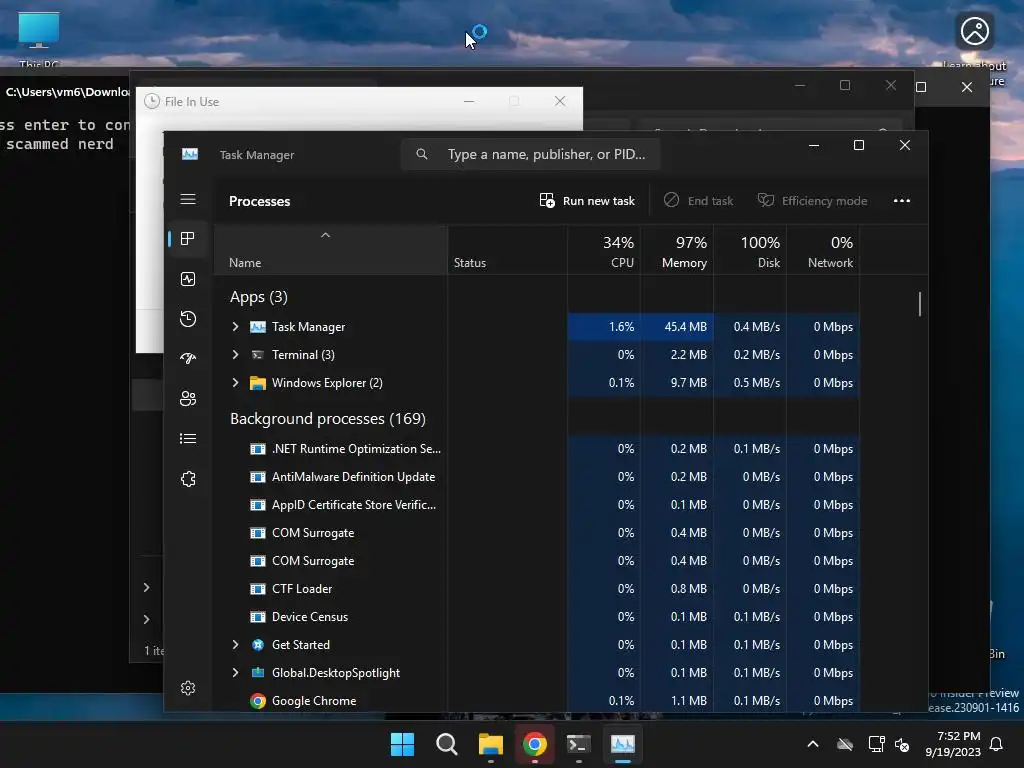Open App history icon in sidebar
Screen dimensions: 1024x768
(188, 319)
